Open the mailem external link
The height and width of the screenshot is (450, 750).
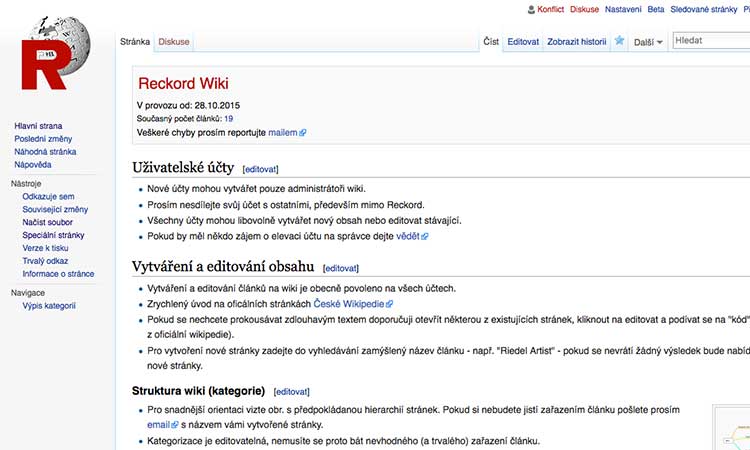[283, 132]
